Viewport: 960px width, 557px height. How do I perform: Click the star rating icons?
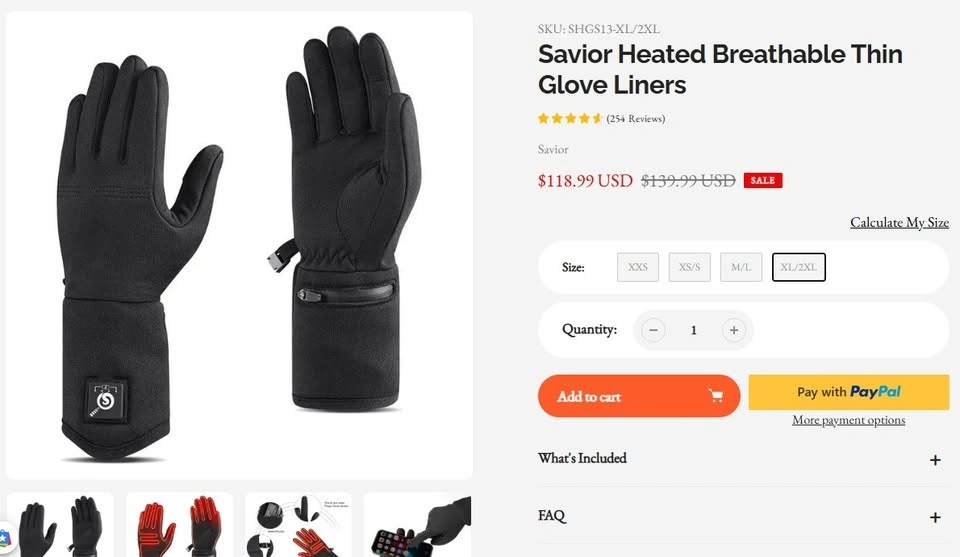570,118
